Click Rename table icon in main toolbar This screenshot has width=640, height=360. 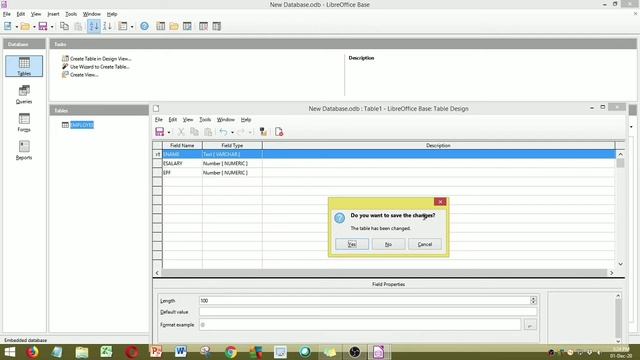pyautogui.click(x=217, y=27)
